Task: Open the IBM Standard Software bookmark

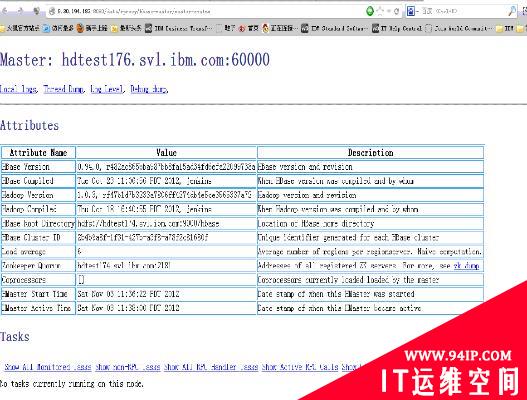Action: pyautogui.click(x=334, y=28)
